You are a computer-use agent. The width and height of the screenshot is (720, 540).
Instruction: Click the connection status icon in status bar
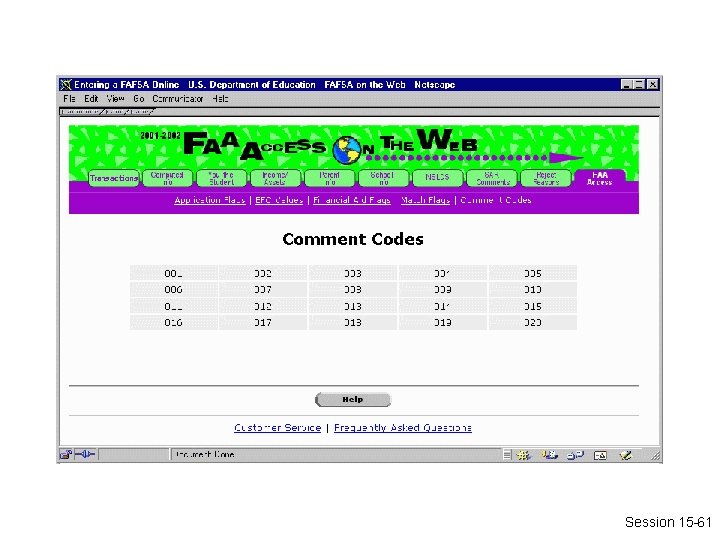(84, 455)
